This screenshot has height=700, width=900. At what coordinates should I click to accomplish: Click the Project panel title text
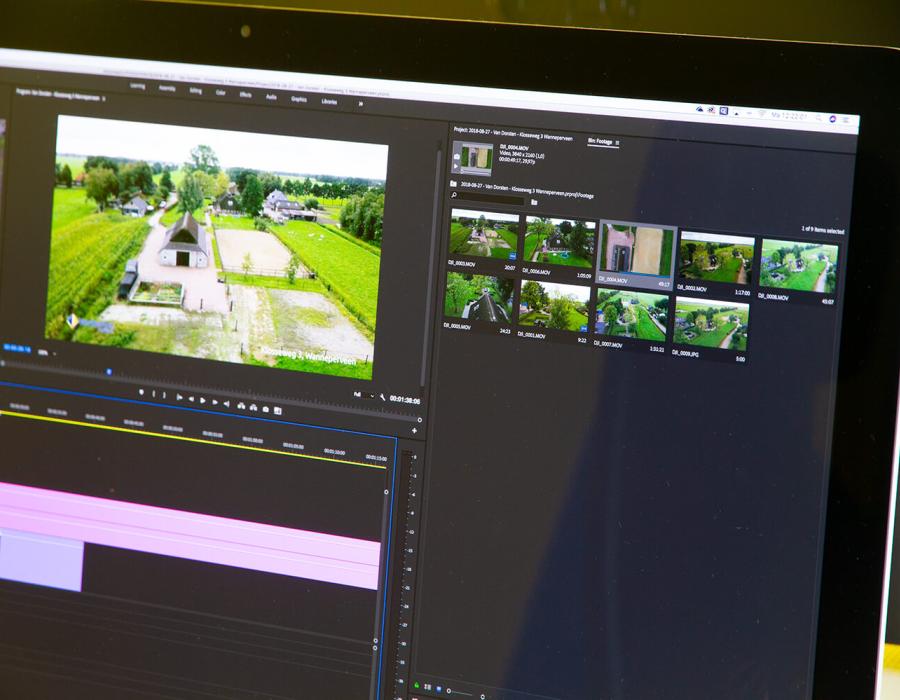[513, 134]
